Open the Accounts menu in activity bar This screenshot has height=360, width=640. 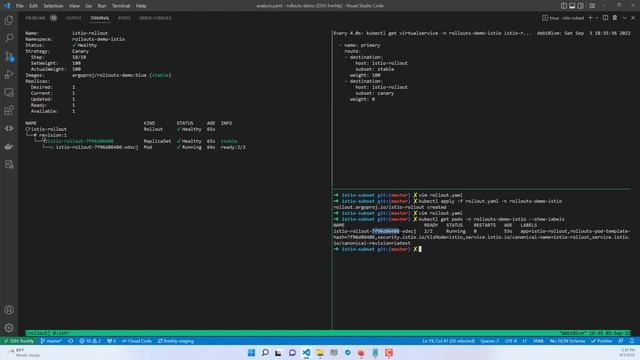pyautogui.click(x=9, y=310)
